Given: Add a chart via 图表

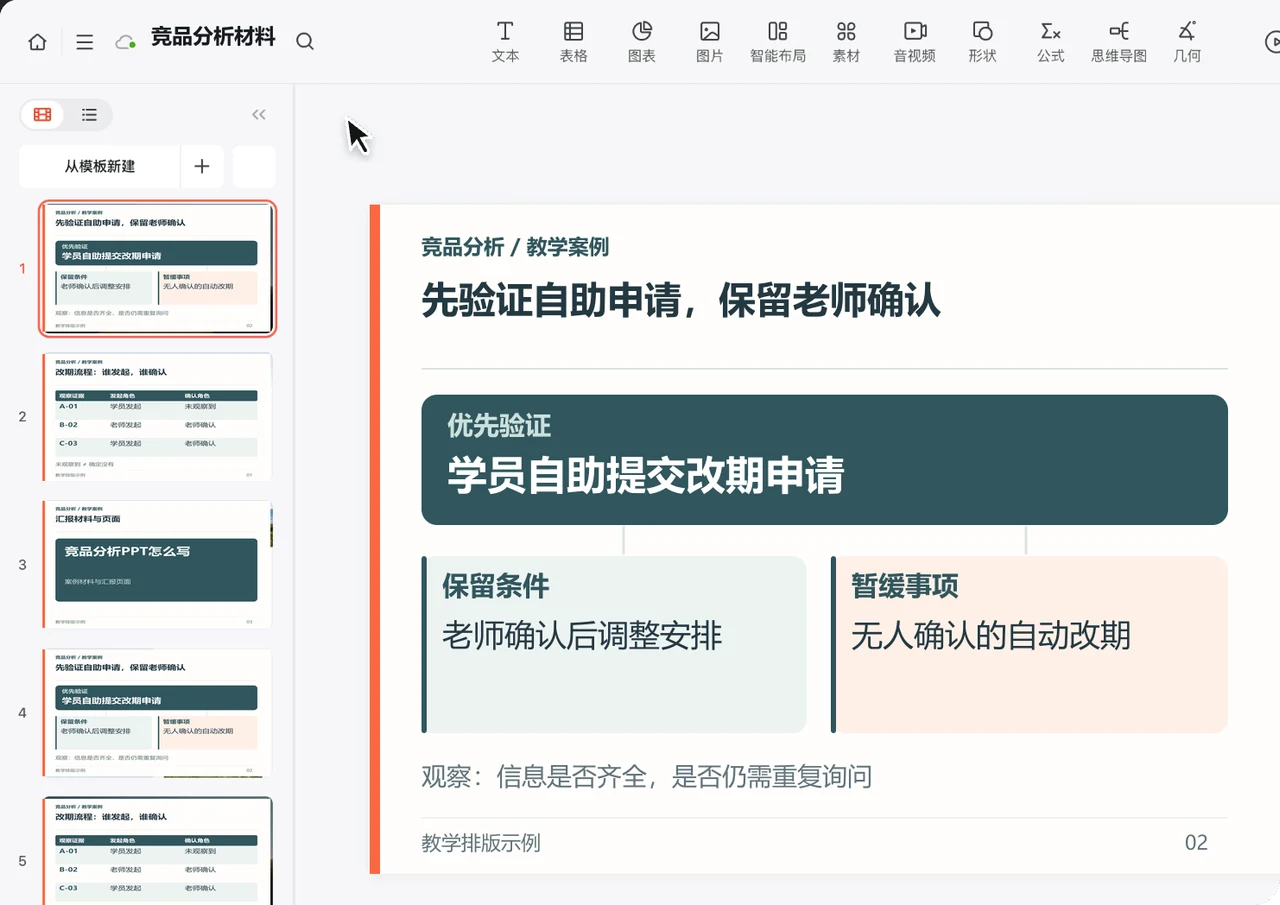Looking at the screenshot, I should click(641, 42).
